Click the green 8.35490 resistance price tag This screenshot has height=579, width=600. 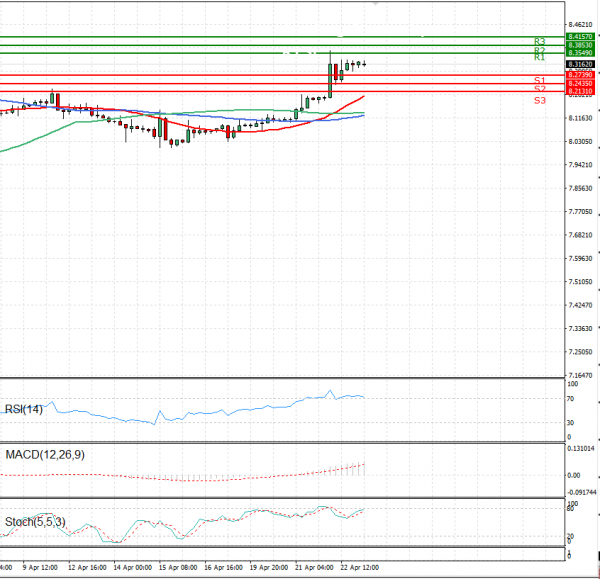[x=580, y=53]
